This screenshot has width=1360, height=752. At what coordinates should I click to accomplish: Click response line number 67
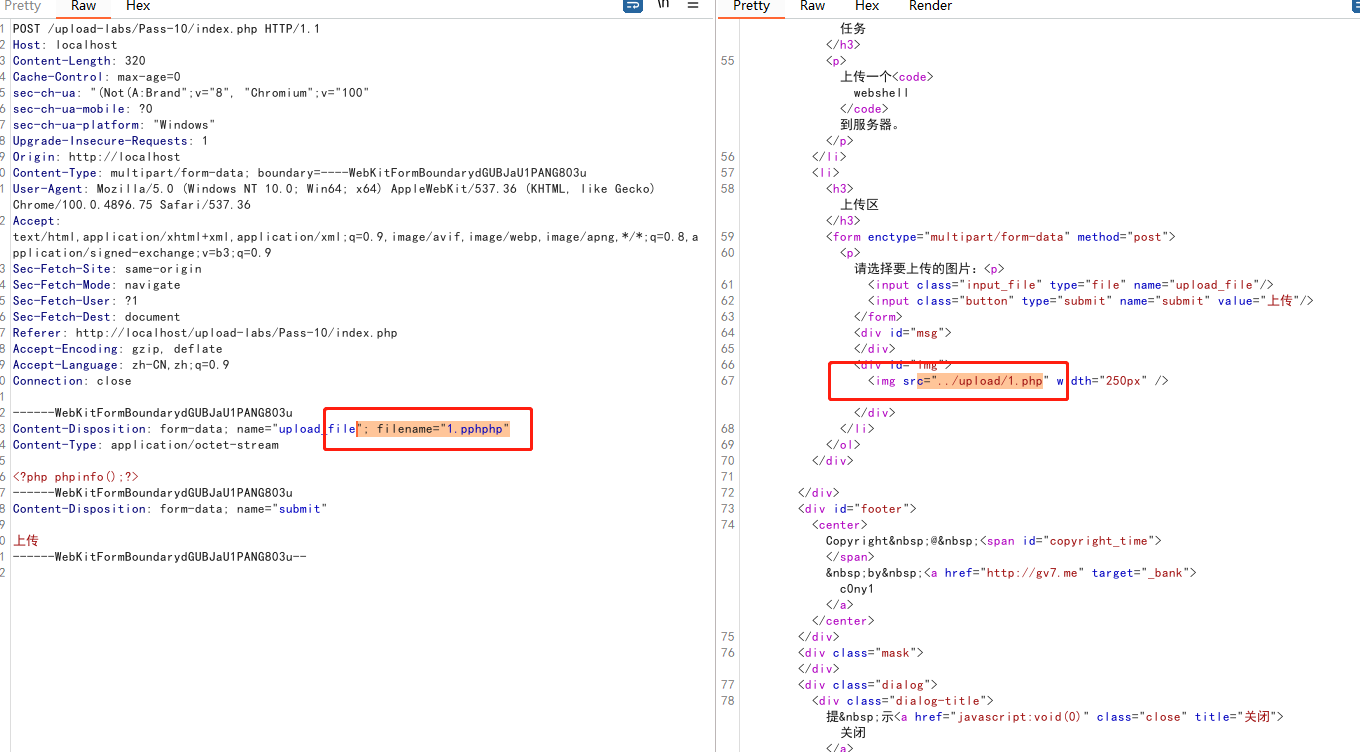coord(727,381)
